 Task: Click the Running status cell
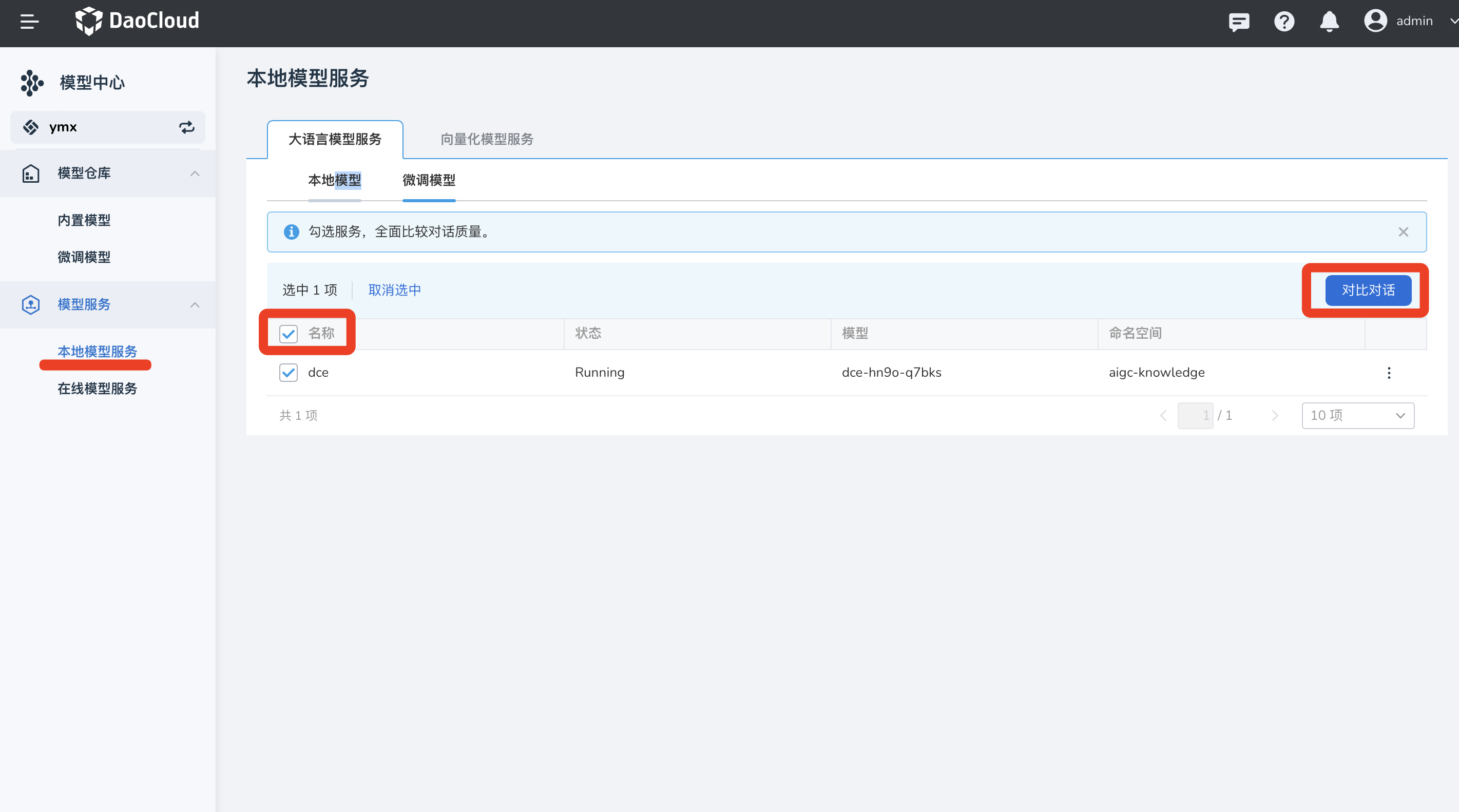[600, 372]
